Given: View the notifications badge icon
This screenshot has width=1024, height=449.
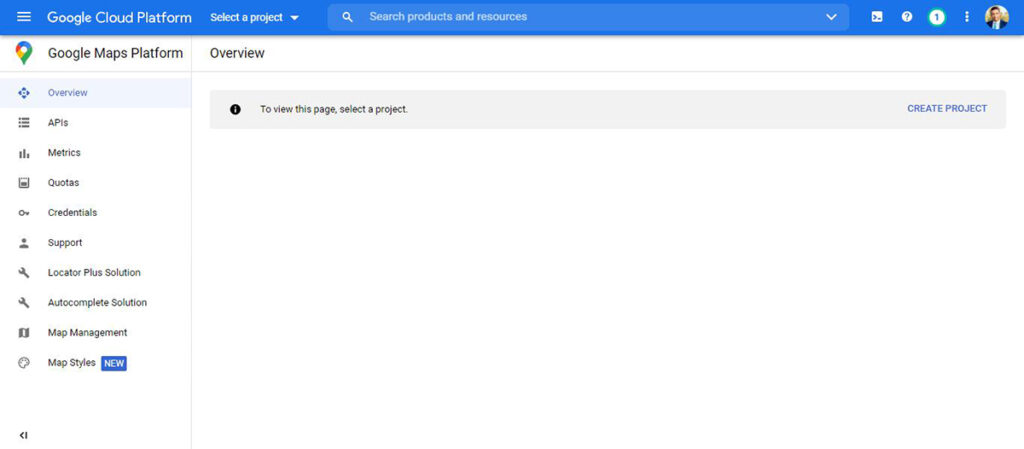Looking at the screenshot, I should (x=936, y=17).
